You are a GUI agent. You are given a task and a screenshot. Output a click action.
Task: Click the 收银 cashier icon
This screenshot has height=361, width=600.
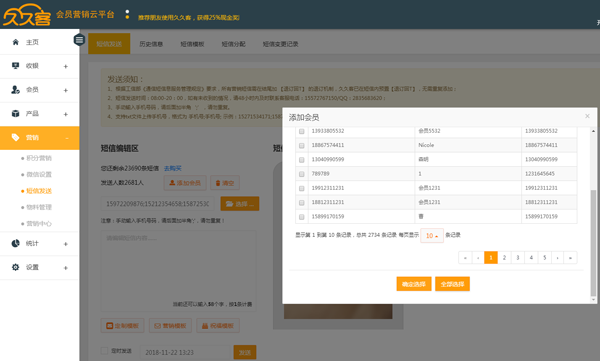pyautogui.click(x=15, y=65)
